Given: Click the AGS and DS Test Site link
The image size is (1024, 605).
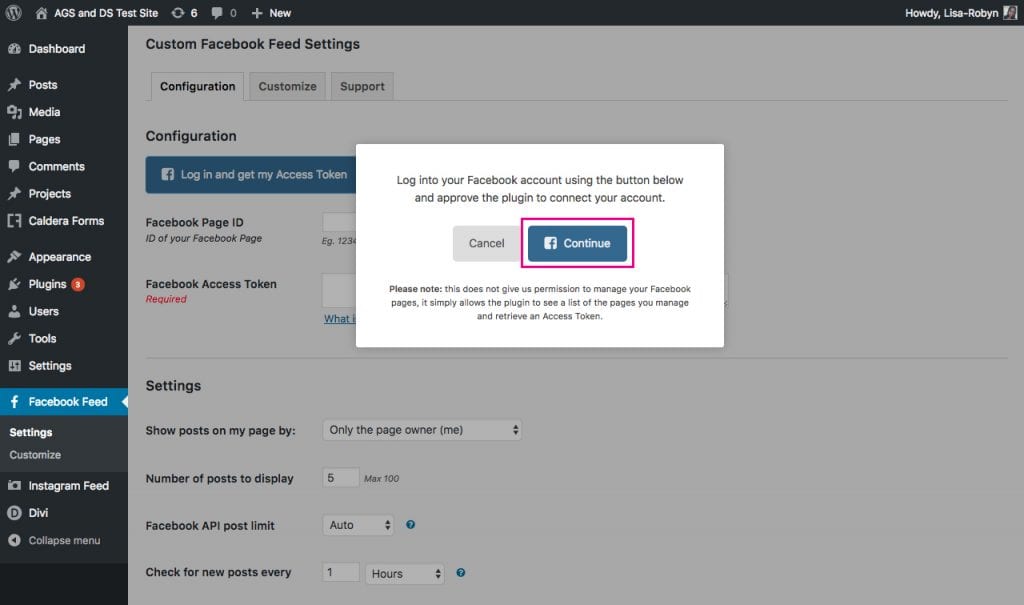Looking at the screenshot, I should (106, 13).
